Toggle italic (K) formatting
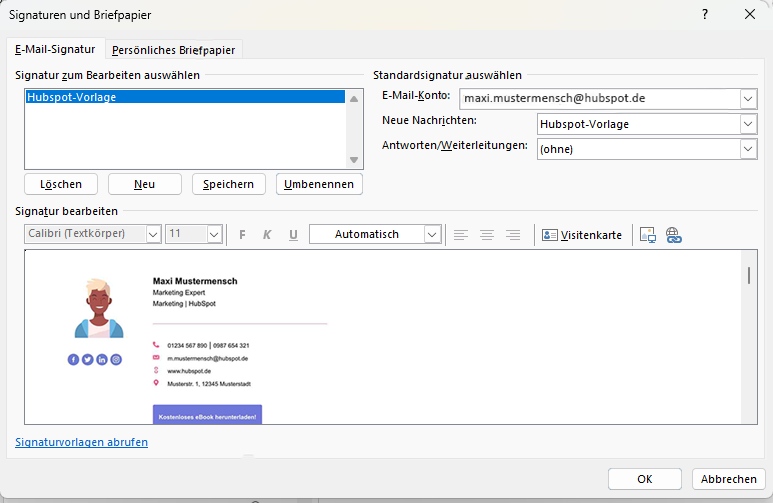 click(267, 235)
